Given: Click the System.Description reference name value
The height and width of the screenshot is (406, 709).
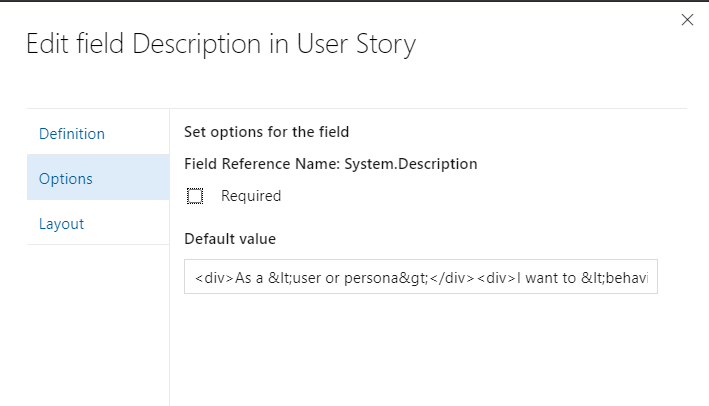Looking at the screenshot, I should [x=411, y=163].
